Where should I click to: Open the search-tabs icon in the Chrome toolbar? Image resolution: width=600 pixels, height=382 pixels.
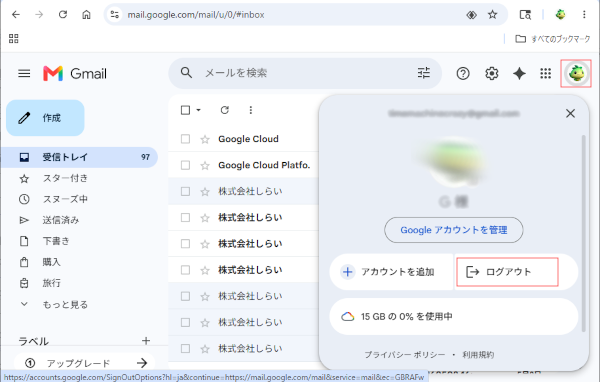coord(525,15)
